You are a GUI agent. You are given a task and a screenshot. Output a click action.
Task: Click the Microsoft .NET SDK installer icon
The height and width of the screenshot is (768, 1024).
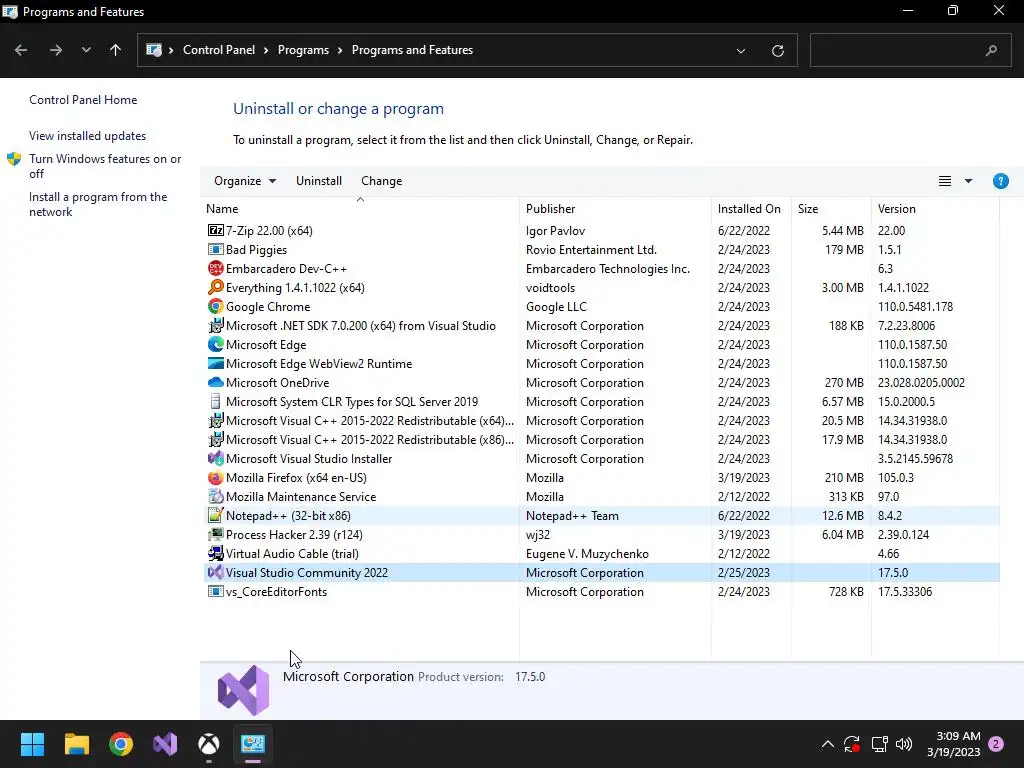click(215, 325)
